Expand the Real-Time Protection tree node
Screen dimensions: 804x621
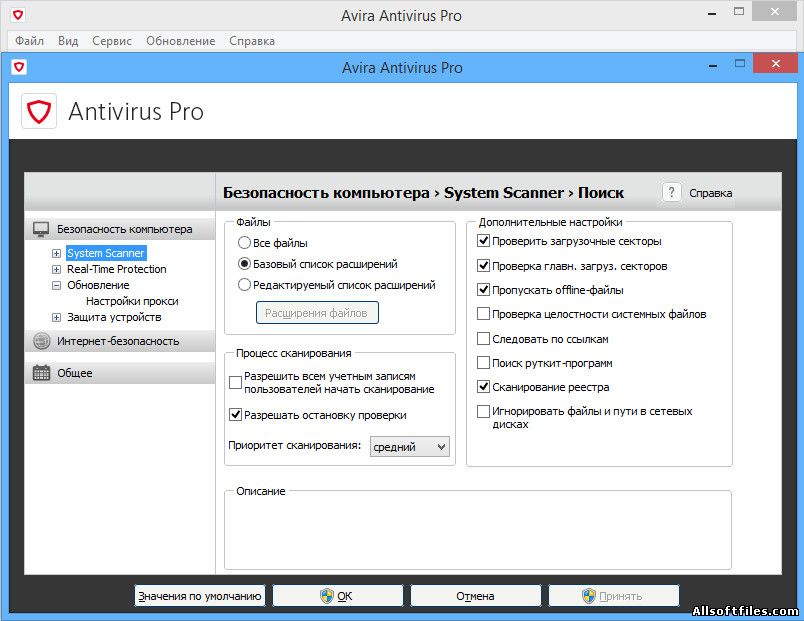click(56, 269)
